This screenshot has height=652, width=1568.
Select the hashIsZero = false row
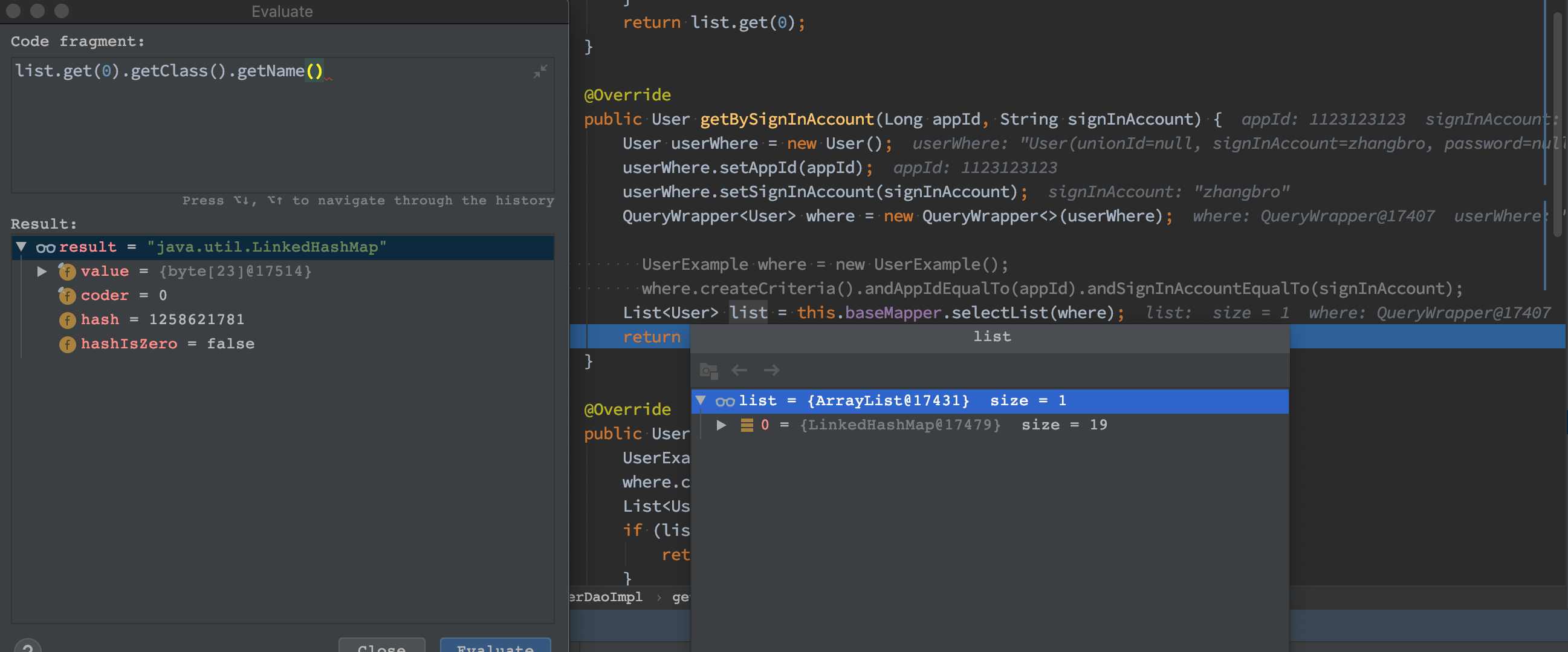click(x=282, y=344)
